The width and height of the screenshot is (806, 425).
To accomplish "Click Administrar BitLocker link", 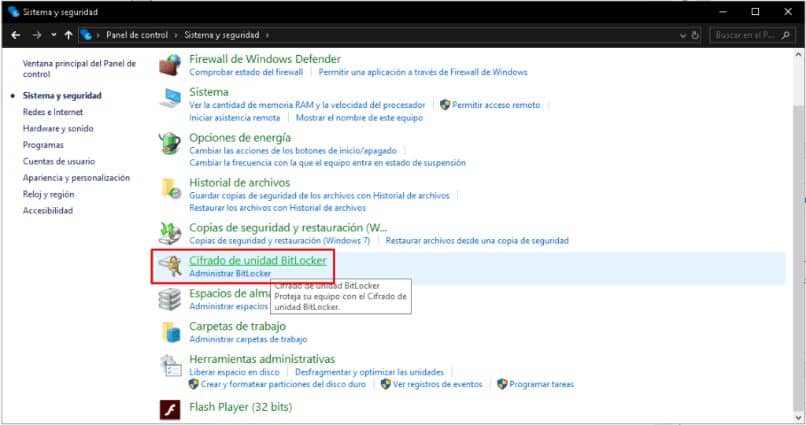I will coord(230,273).
